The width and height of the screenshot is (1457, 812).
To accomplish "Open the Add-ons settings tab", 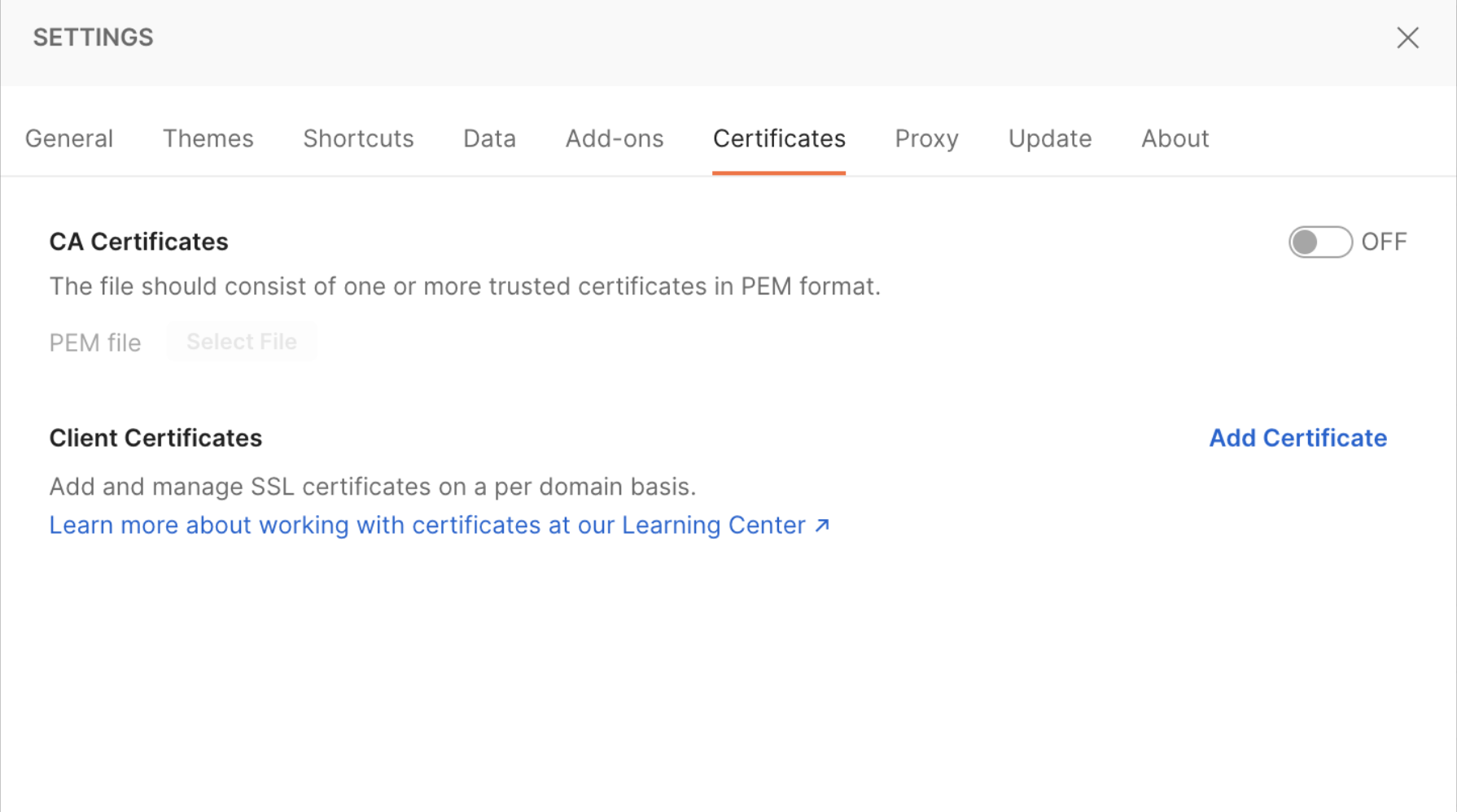I will tap(615, 138).
